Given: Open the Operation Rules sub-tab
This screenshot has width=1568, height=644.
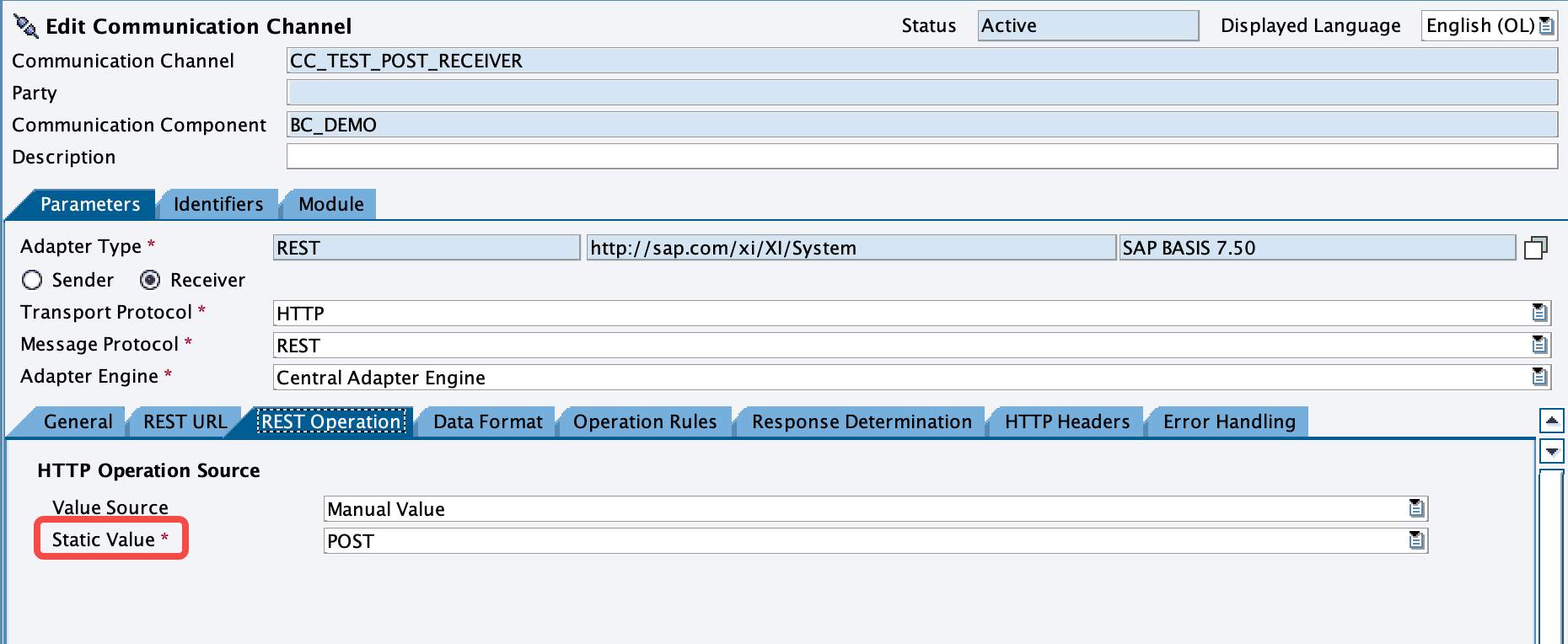Looking at the screenshot, I should [645, 421].
